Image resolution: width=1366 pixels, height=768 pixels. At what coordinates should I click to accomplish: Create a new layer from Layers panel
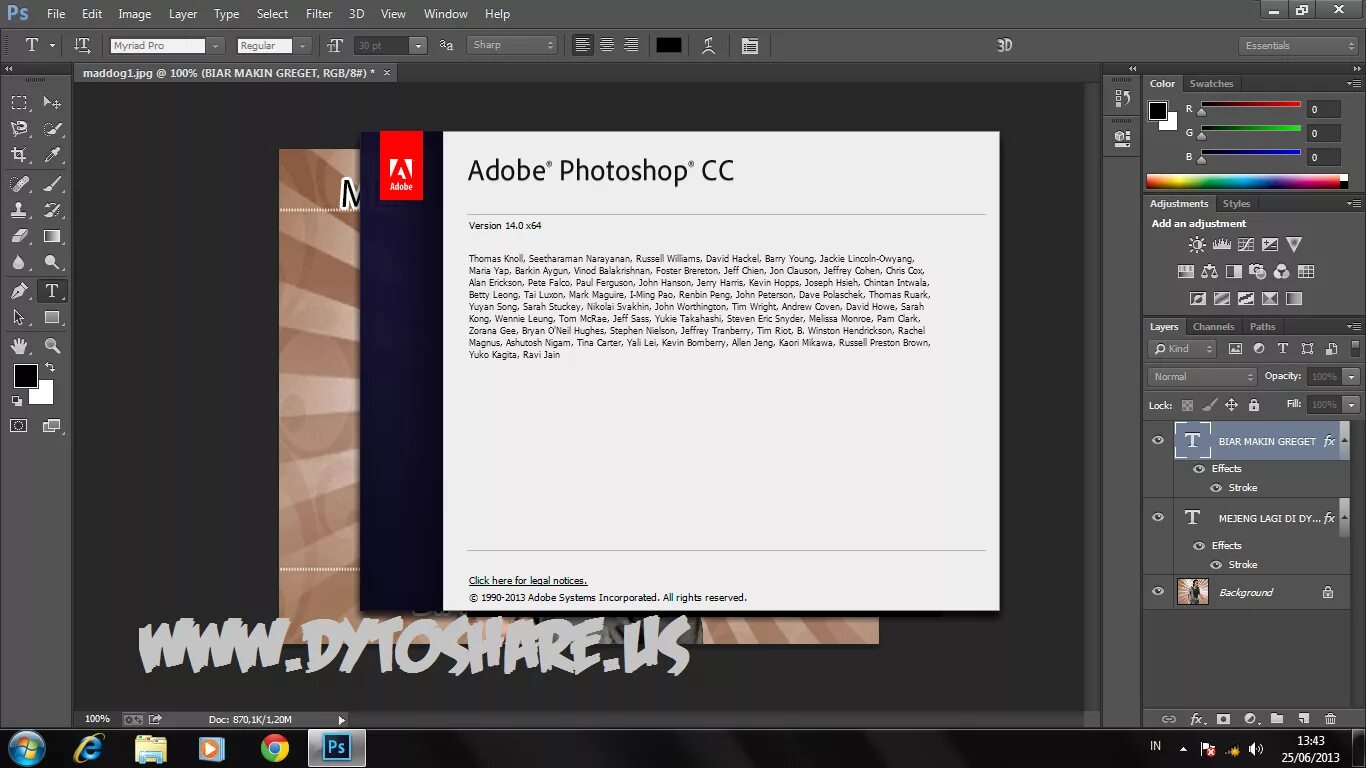pyautogui.click(x=1303, y=718)
